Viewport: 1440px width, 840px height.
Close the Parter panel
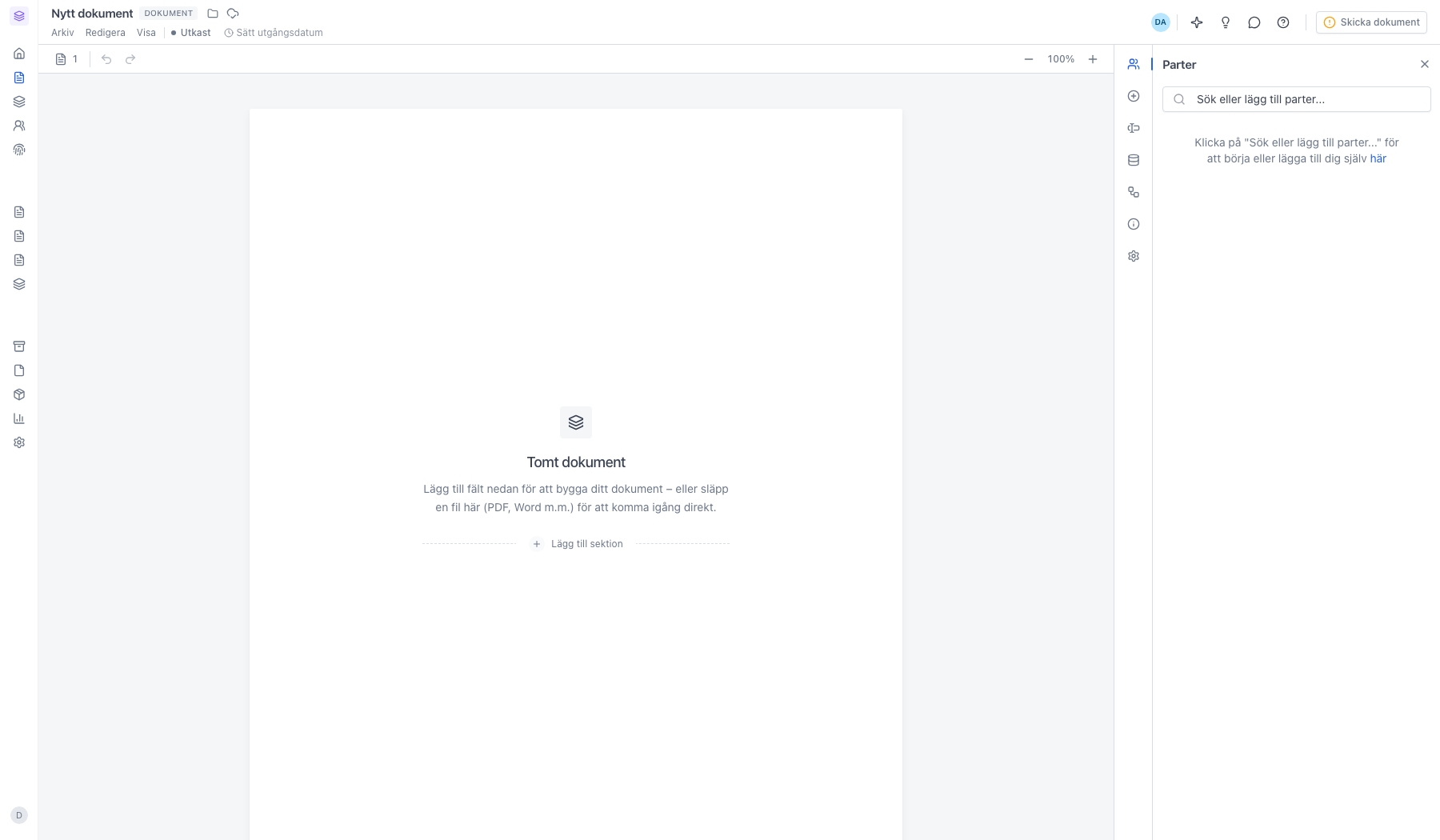click(1425, 64)
